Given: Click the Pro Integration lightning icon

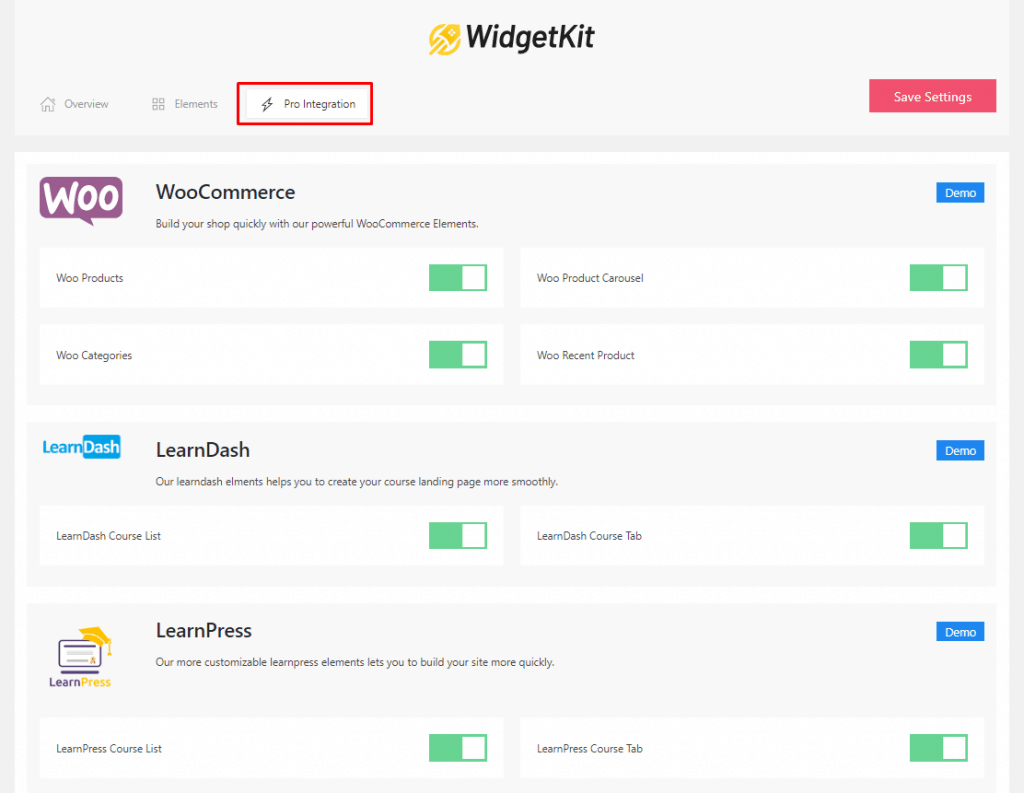Looking at the screenshot, I should [x=267, y=104].
